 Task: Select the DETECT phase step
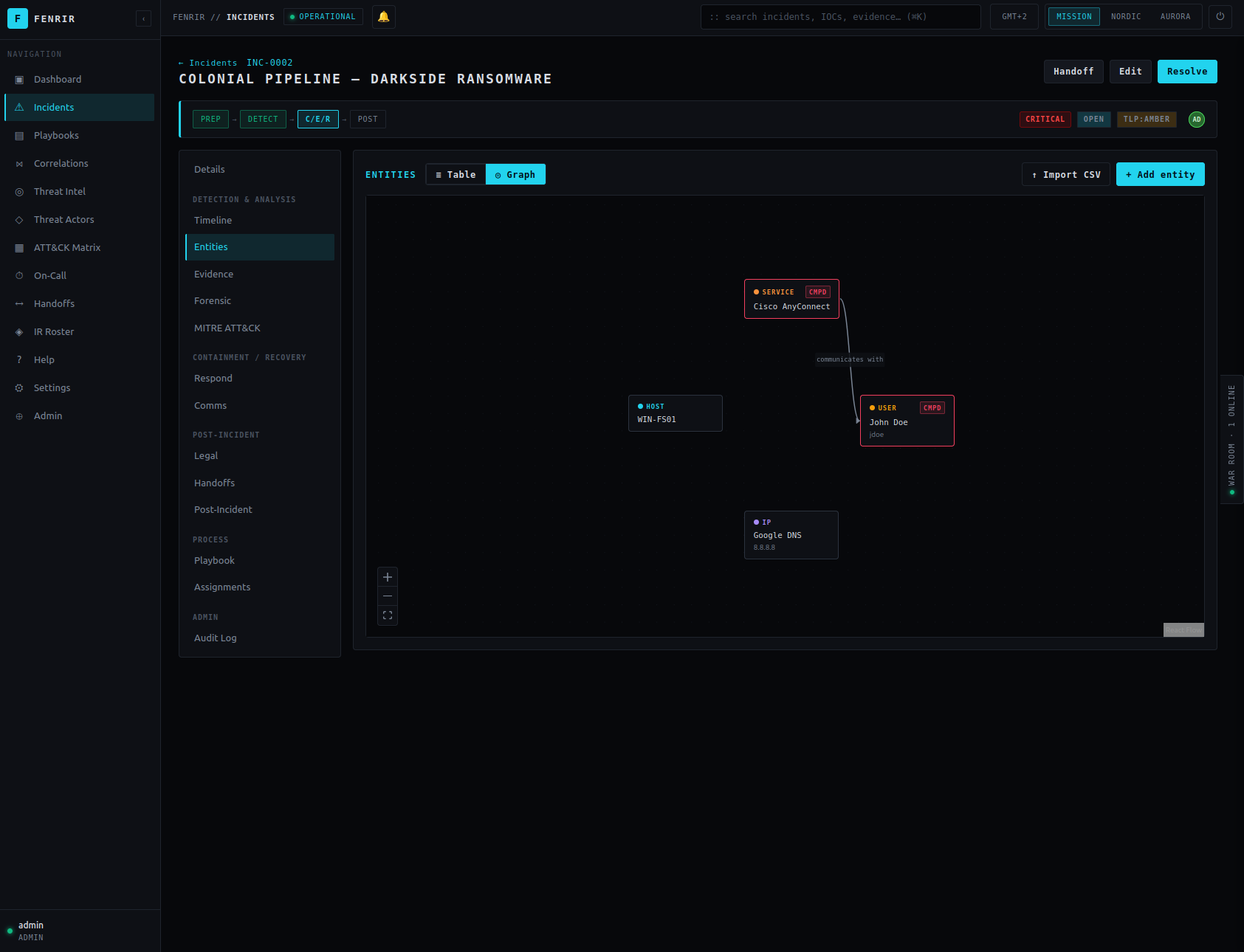(263, 120)
